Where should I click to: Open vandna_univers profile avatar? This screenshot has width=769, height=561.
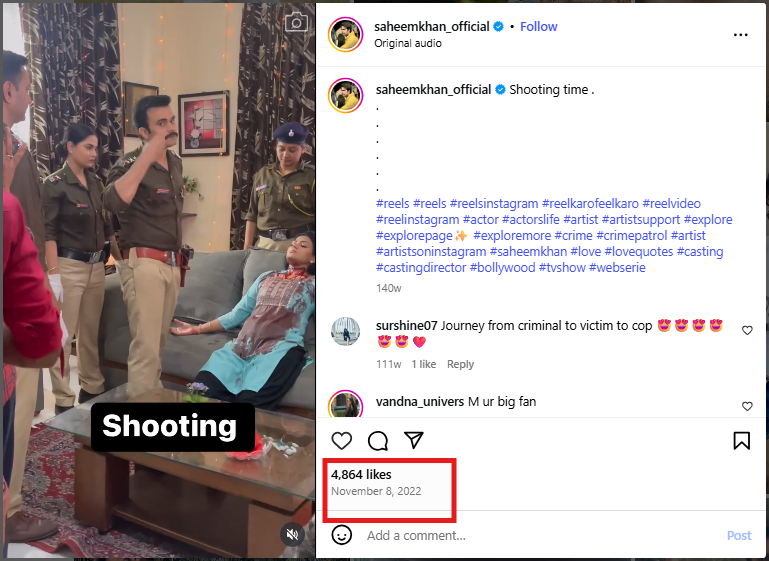pyautogui.click(x=345, y=404)
